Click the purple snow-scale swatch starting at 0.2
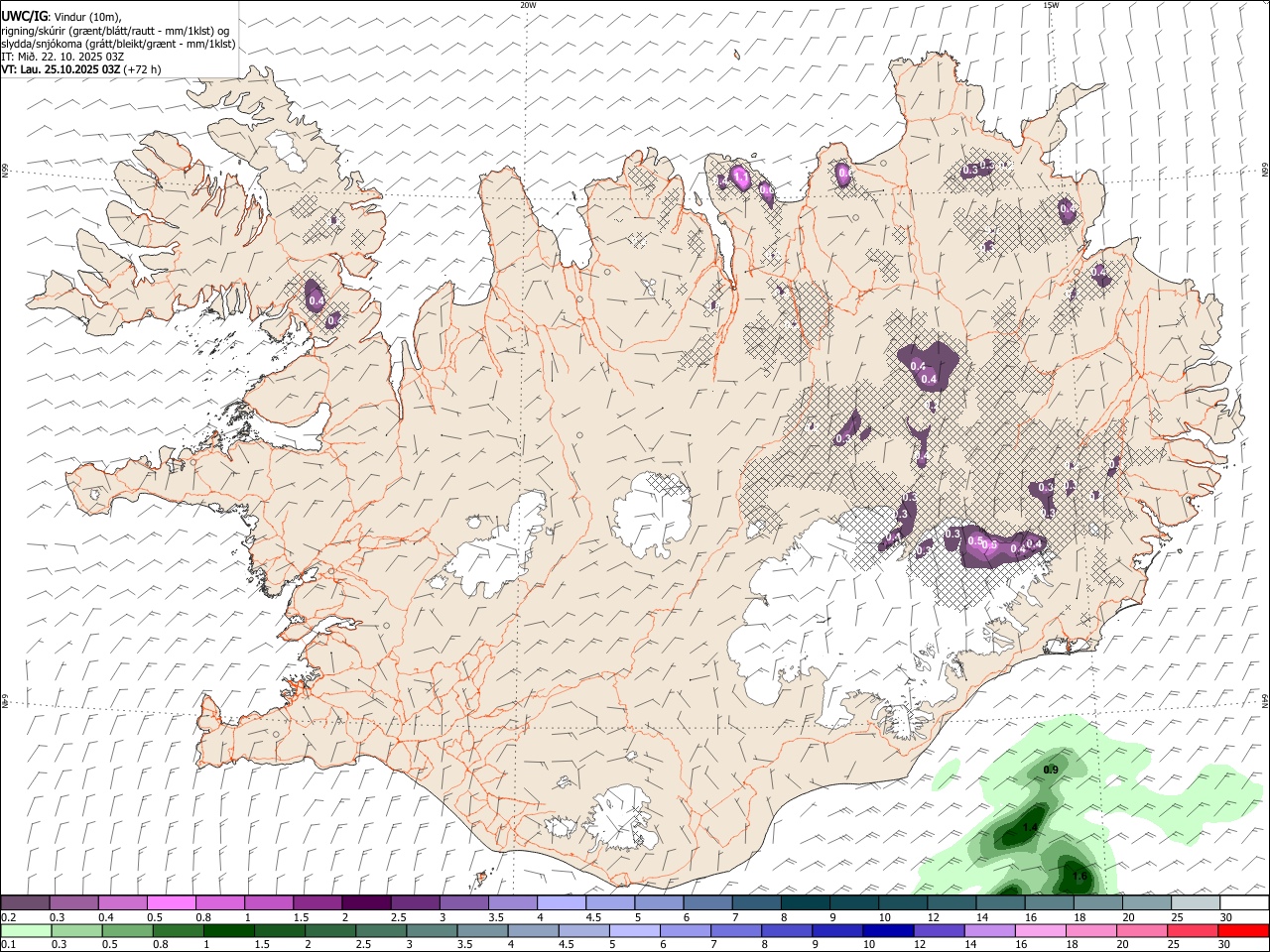Image resolution: width=1270 pixels, height=952 pixels. 25,903
